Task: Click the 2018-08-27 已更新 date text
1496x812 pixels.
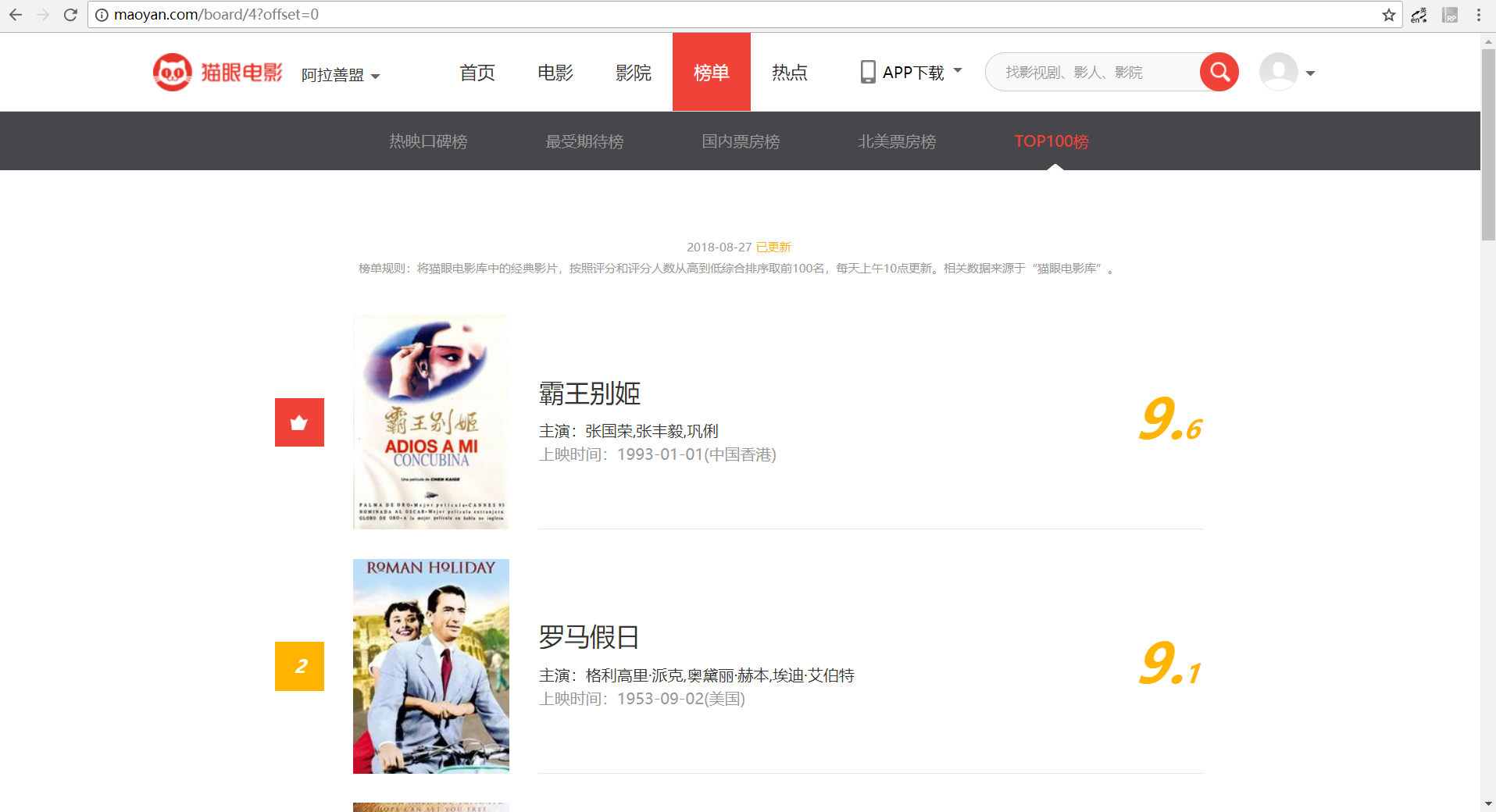Action: coord(739,248)
